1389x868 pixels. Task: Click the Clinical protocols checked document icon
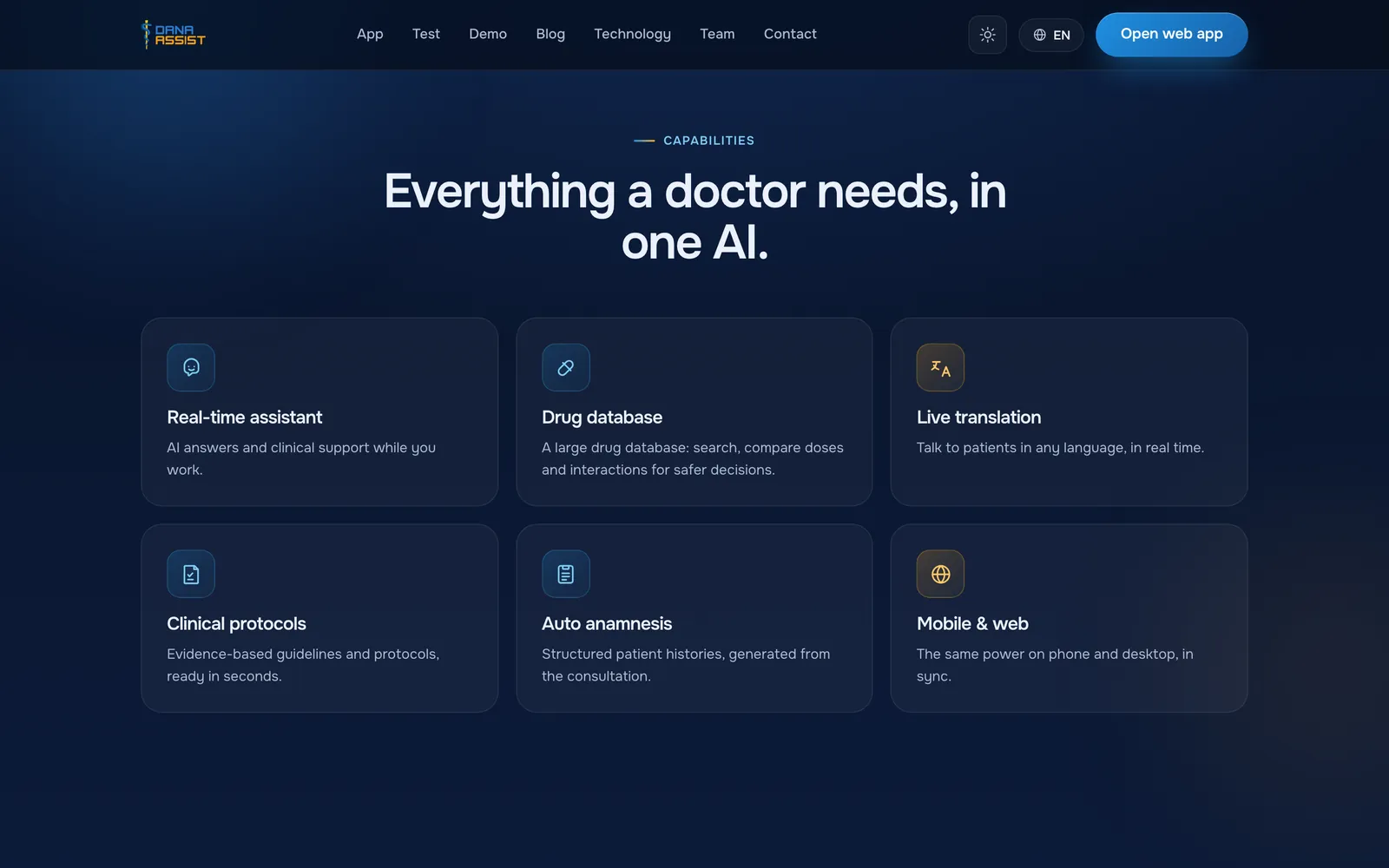(191, 574)
